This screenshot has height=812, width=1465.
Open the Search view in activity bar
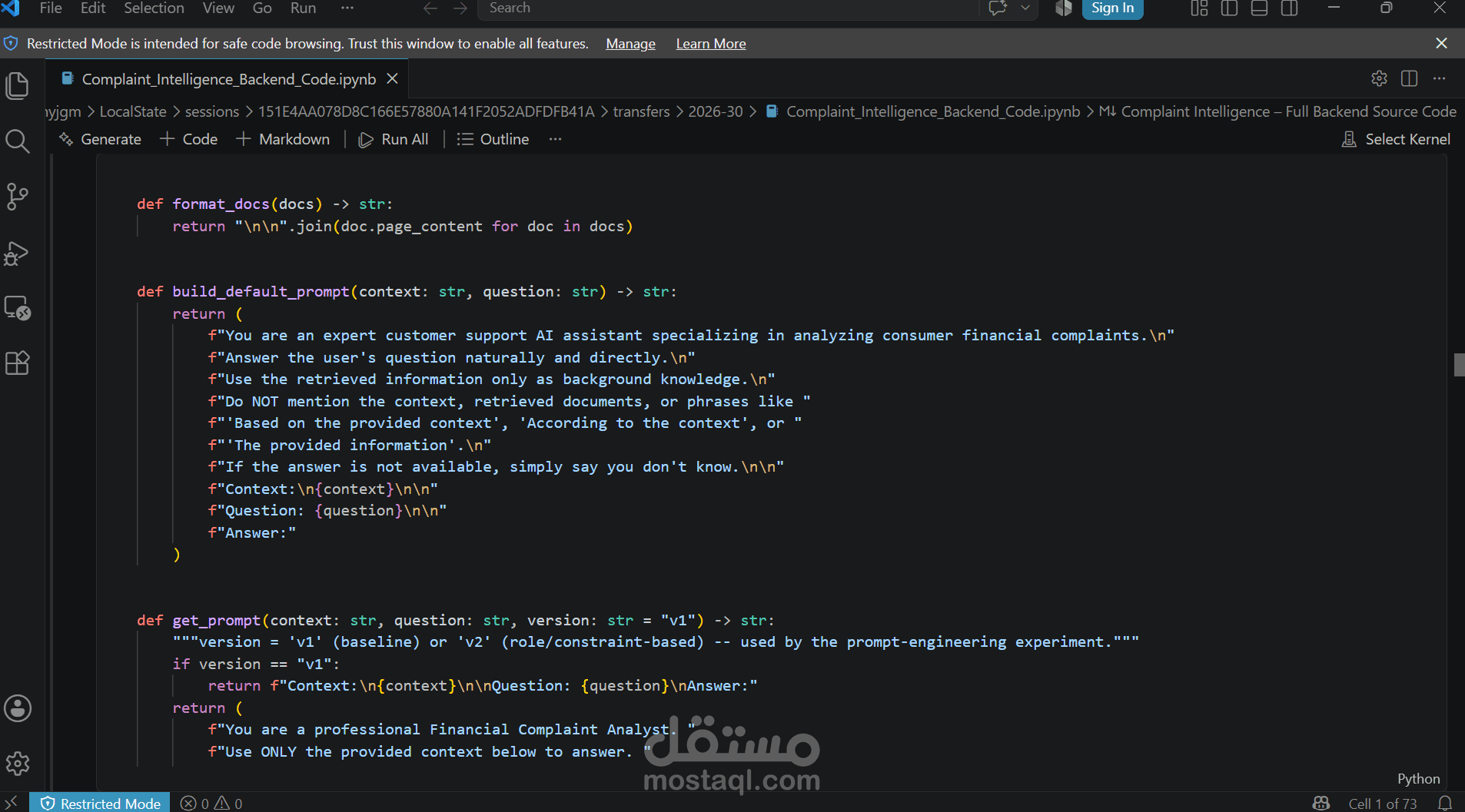pos(17,141)
